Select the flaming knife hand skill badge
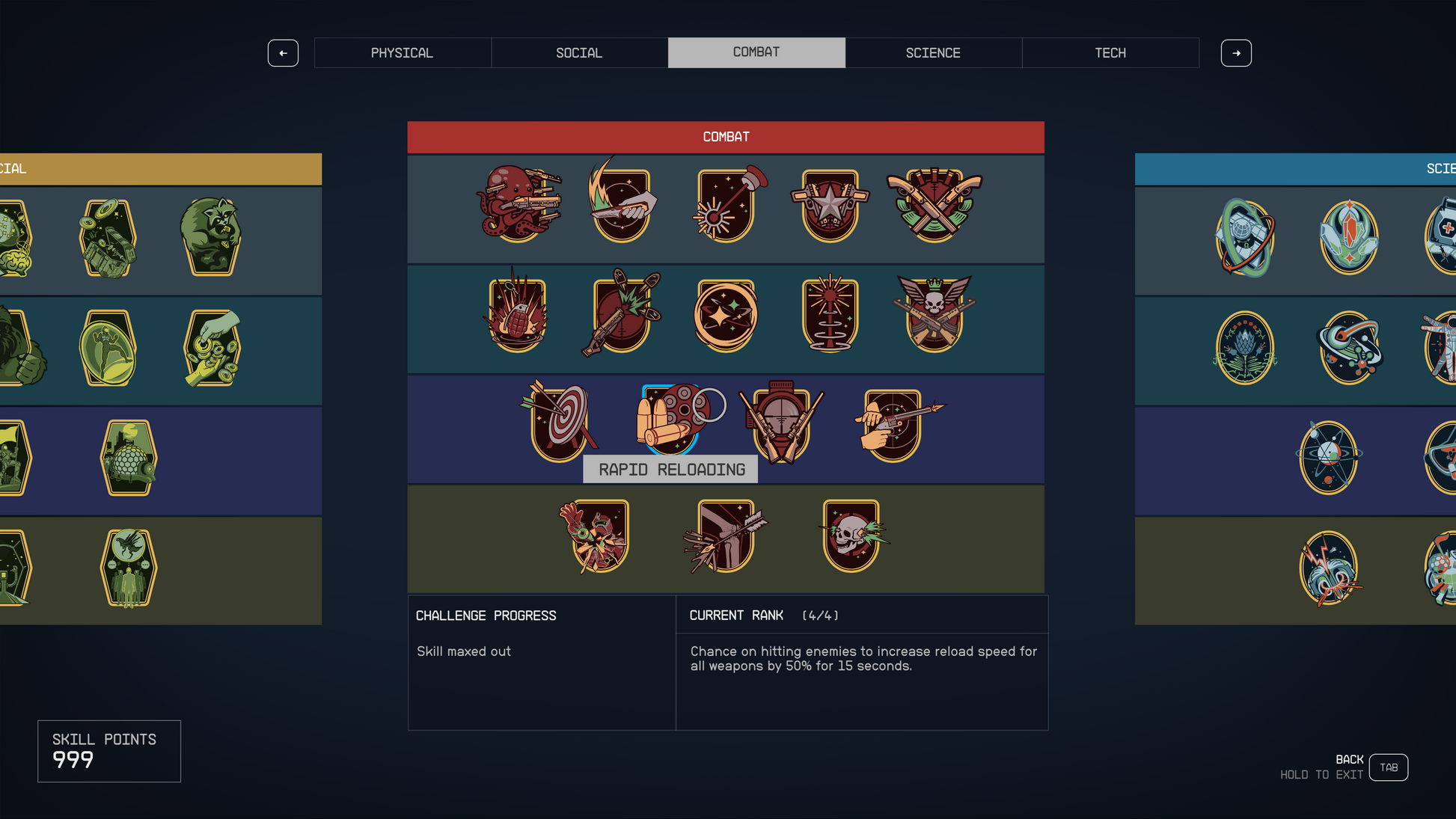Screen dimensions: 1456x819 point(621,202)
